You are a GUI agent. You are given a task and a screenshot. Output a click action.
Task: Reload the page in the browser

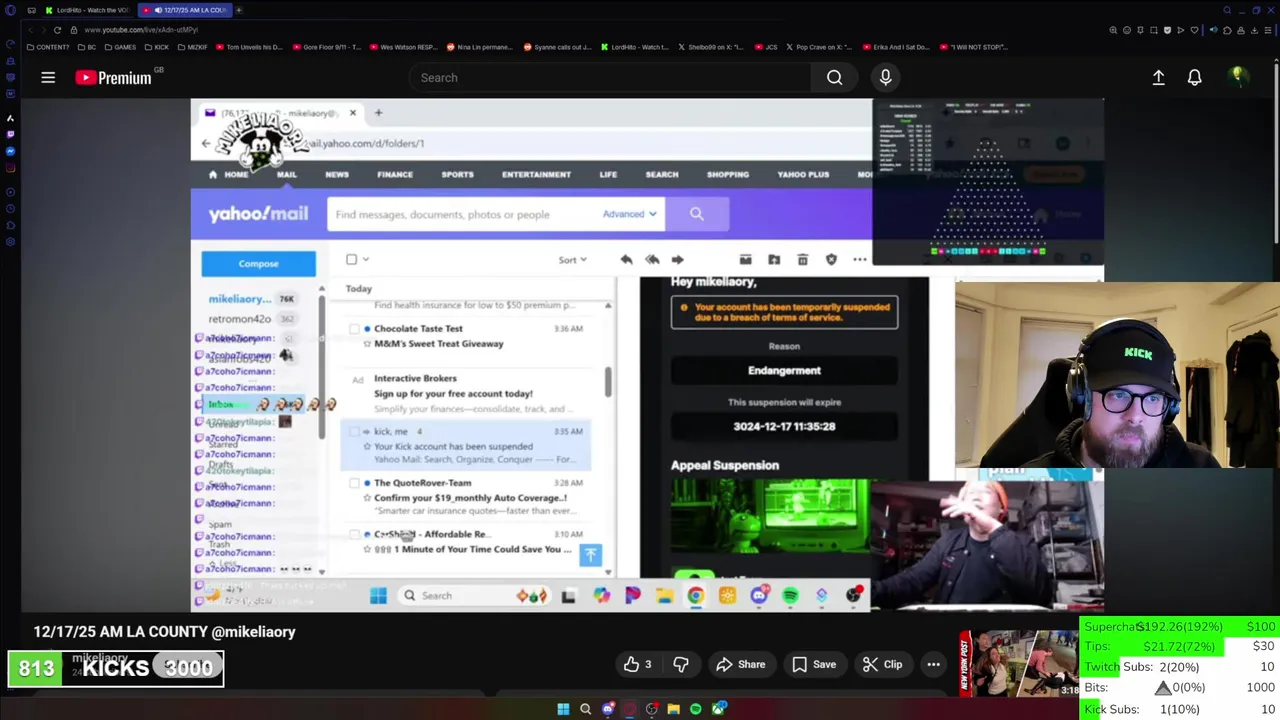(57, 30)
